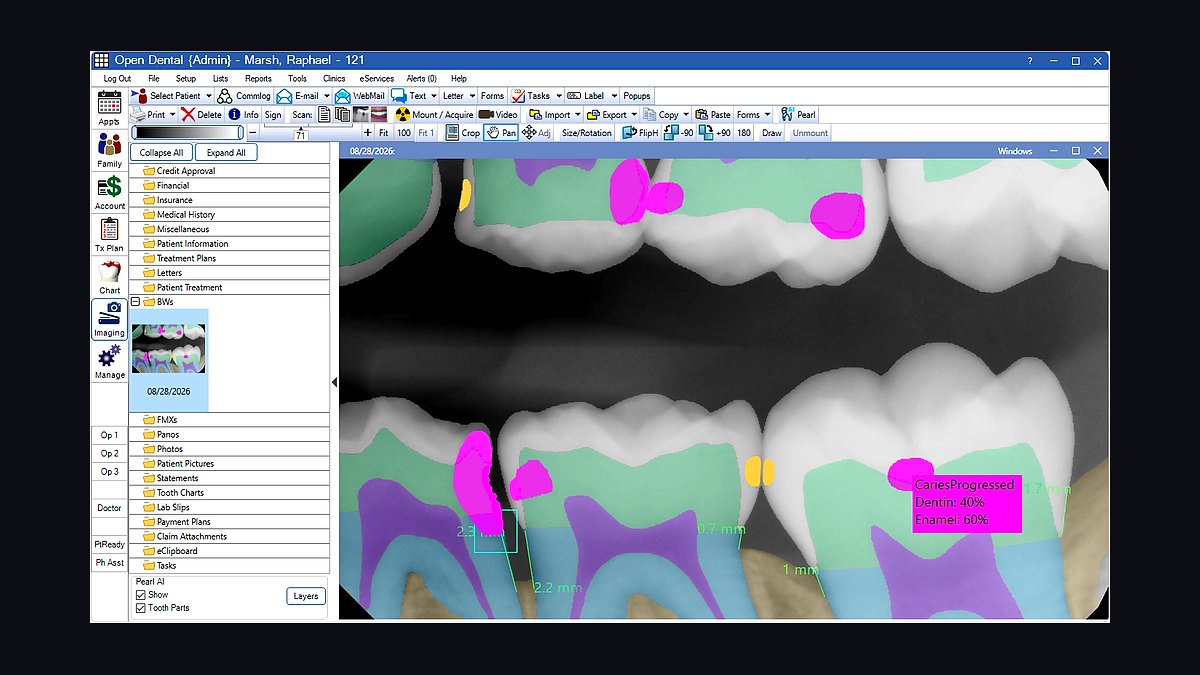This screenshot has height=675, width=1200.
Task: Toggle Pearl AI Show checkbox
Action: point(141,595)
